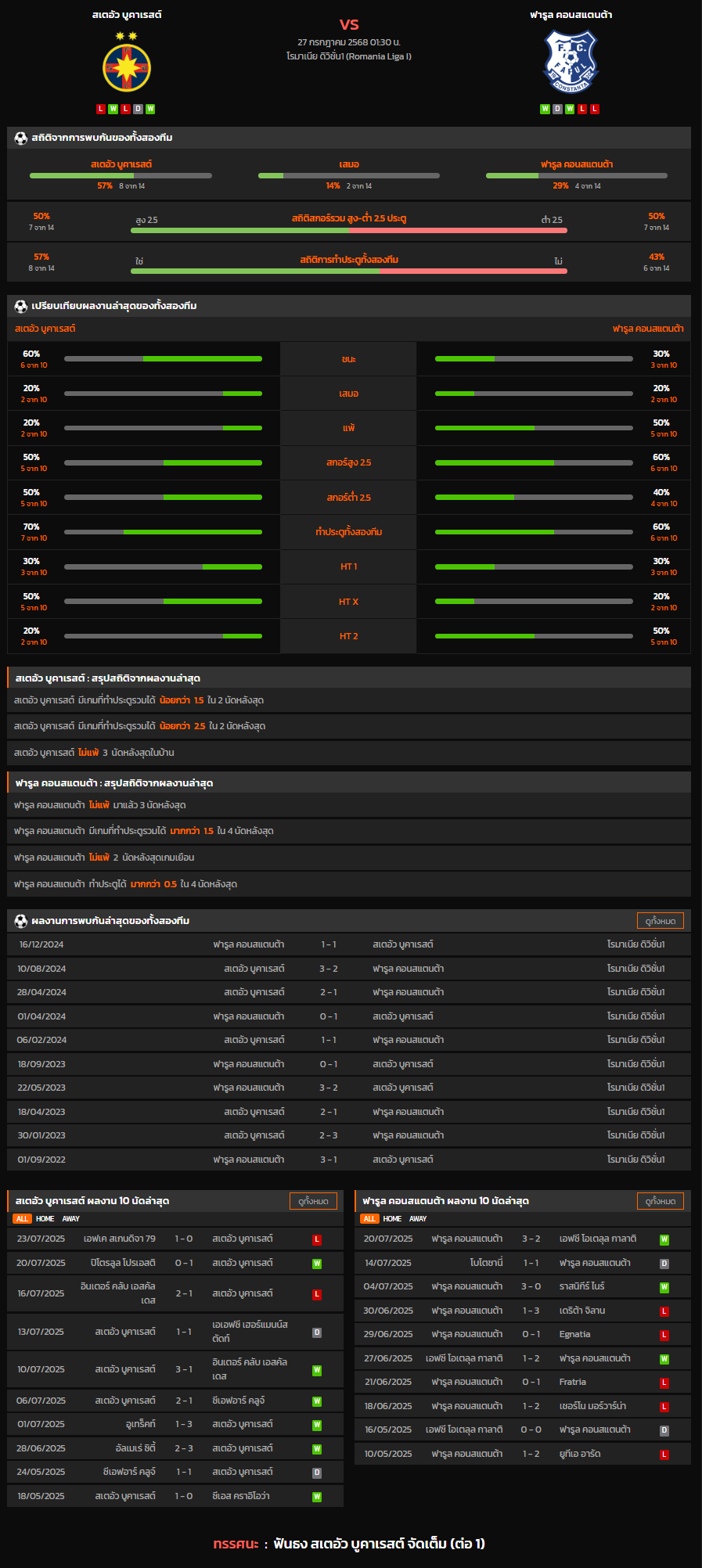Click the head-to-head match dated 10/08/2024

point(349,969)
